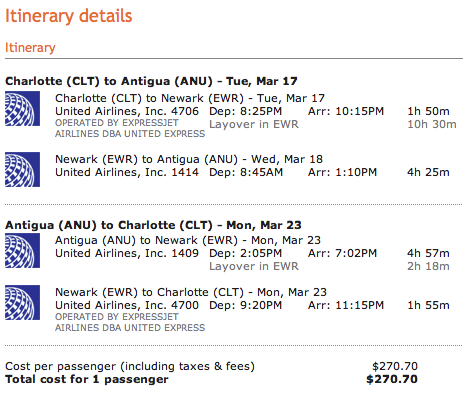This screenshot has width=463, height=399.
Task: Click first Operated by ExpressJet notice
Action: (130, 128)
